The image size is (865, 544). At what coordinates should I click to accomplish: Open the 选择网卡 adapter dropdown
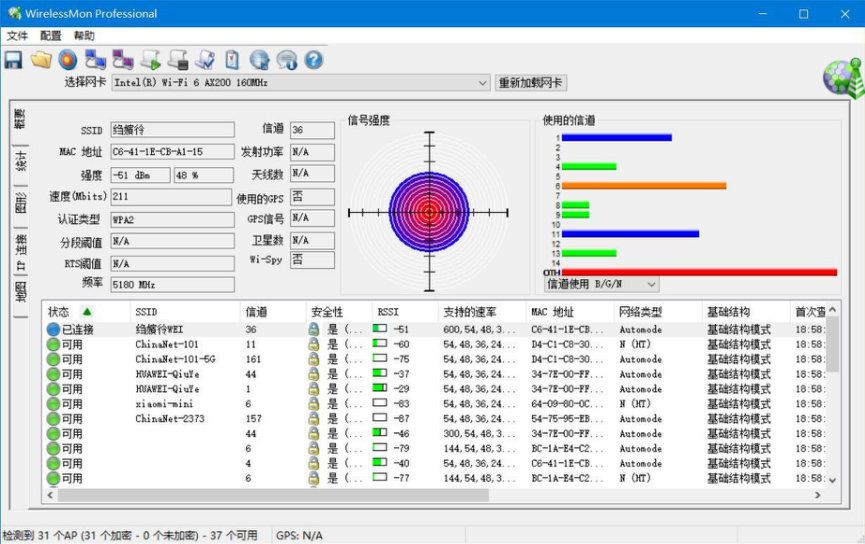[482, 83]
